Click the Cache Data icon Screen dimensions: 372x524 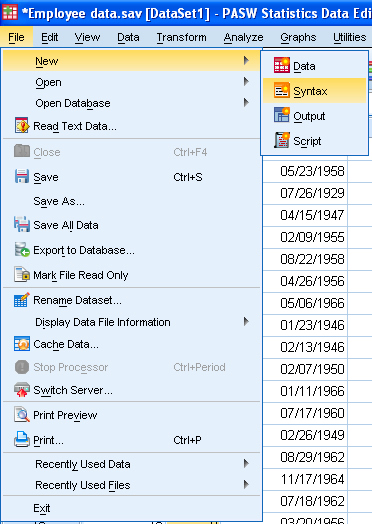[x=22, y=344]
